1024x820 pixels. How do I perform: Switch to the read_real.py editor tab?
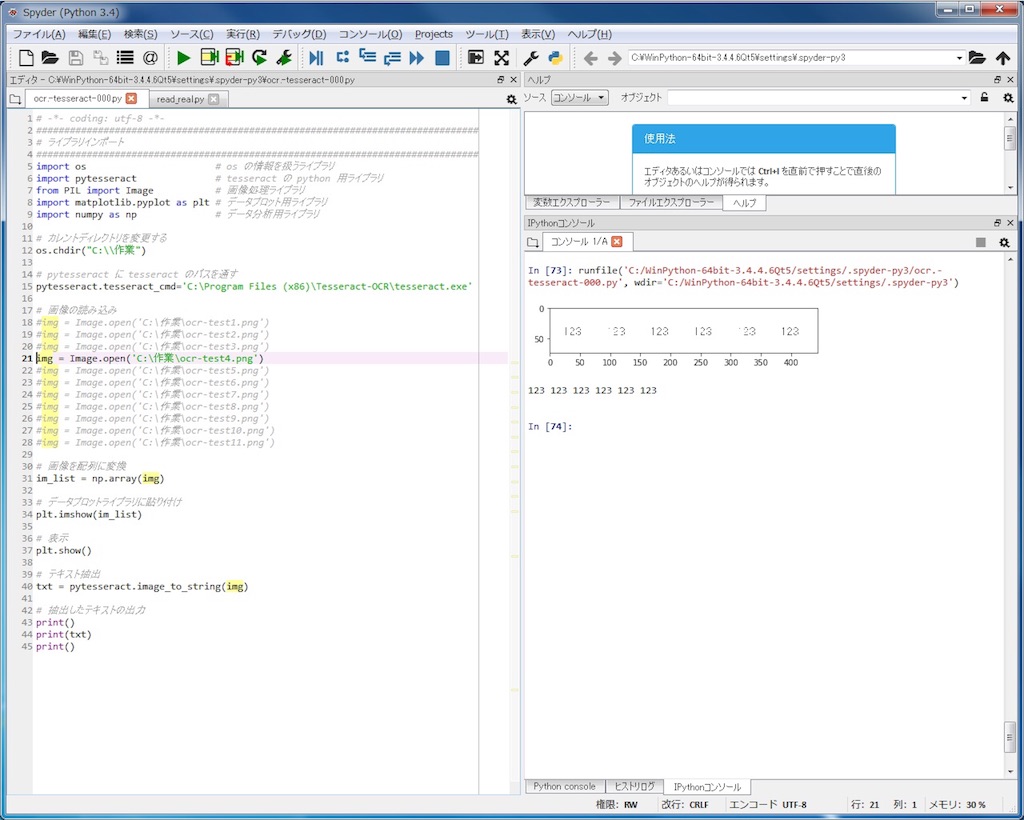pyautogui.click(x=180, y=99)
